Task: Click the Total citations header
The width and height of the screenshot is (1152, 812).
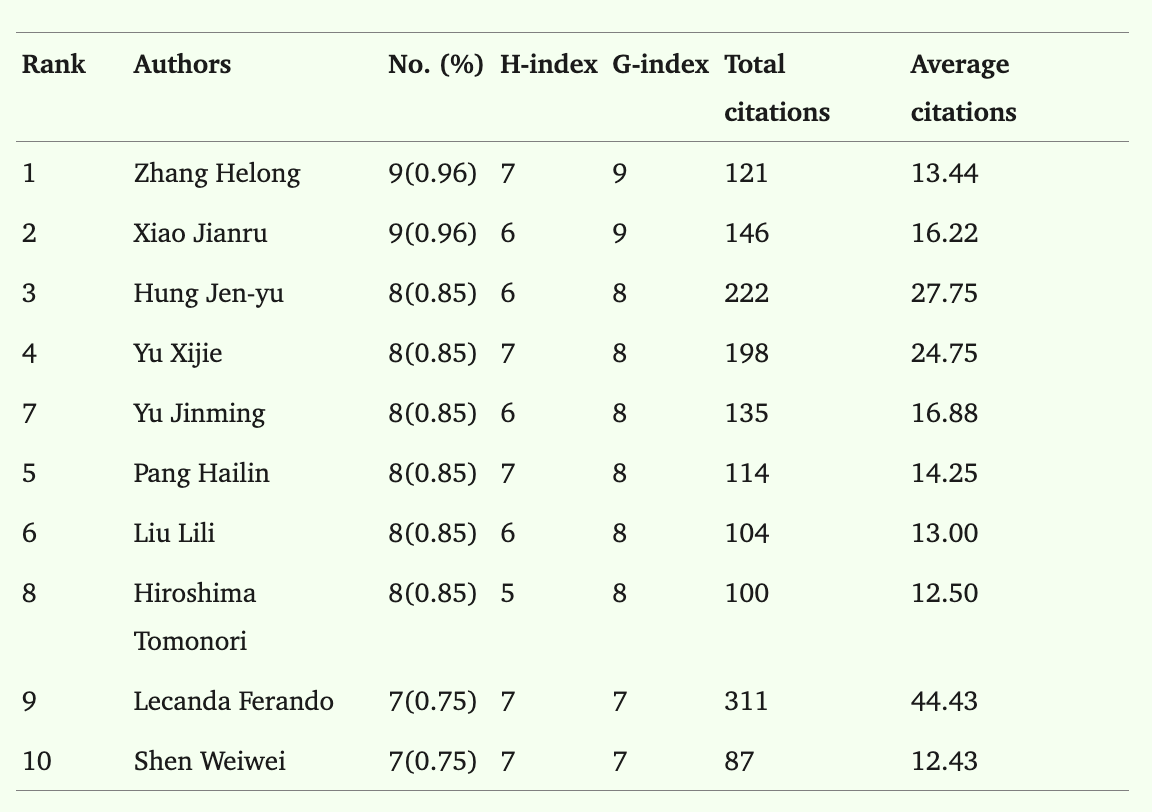Action: (777, 88)
